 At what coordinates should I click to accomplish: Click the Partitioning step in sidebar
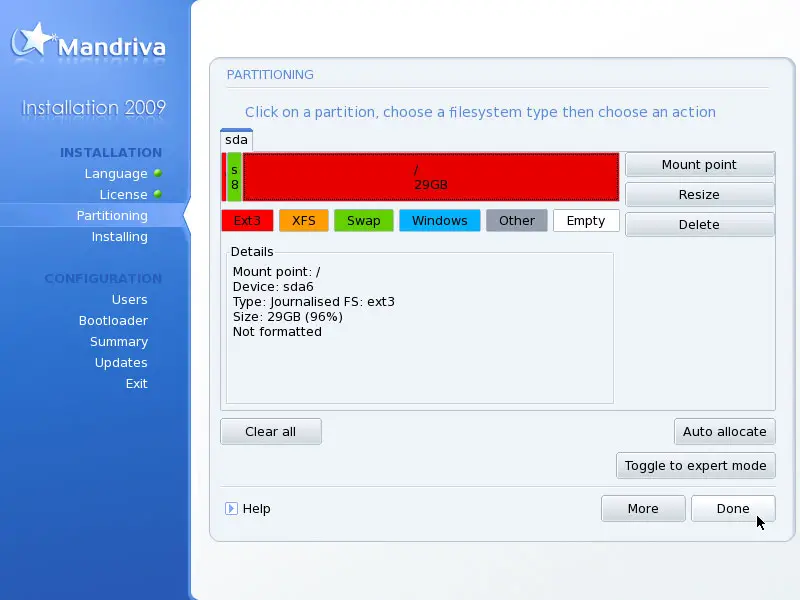click(112, 216)
